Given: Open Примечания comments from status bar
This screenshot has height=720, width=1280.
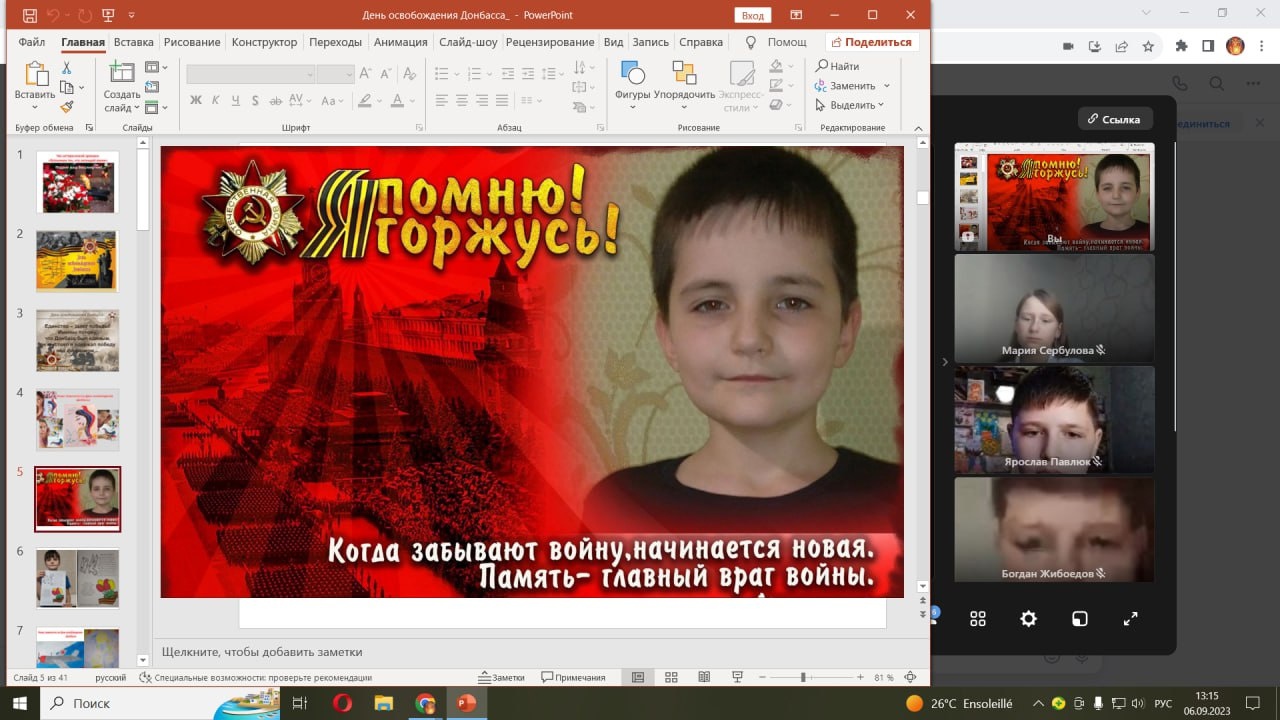Looking at the screenshot, I should coord(573,677).
